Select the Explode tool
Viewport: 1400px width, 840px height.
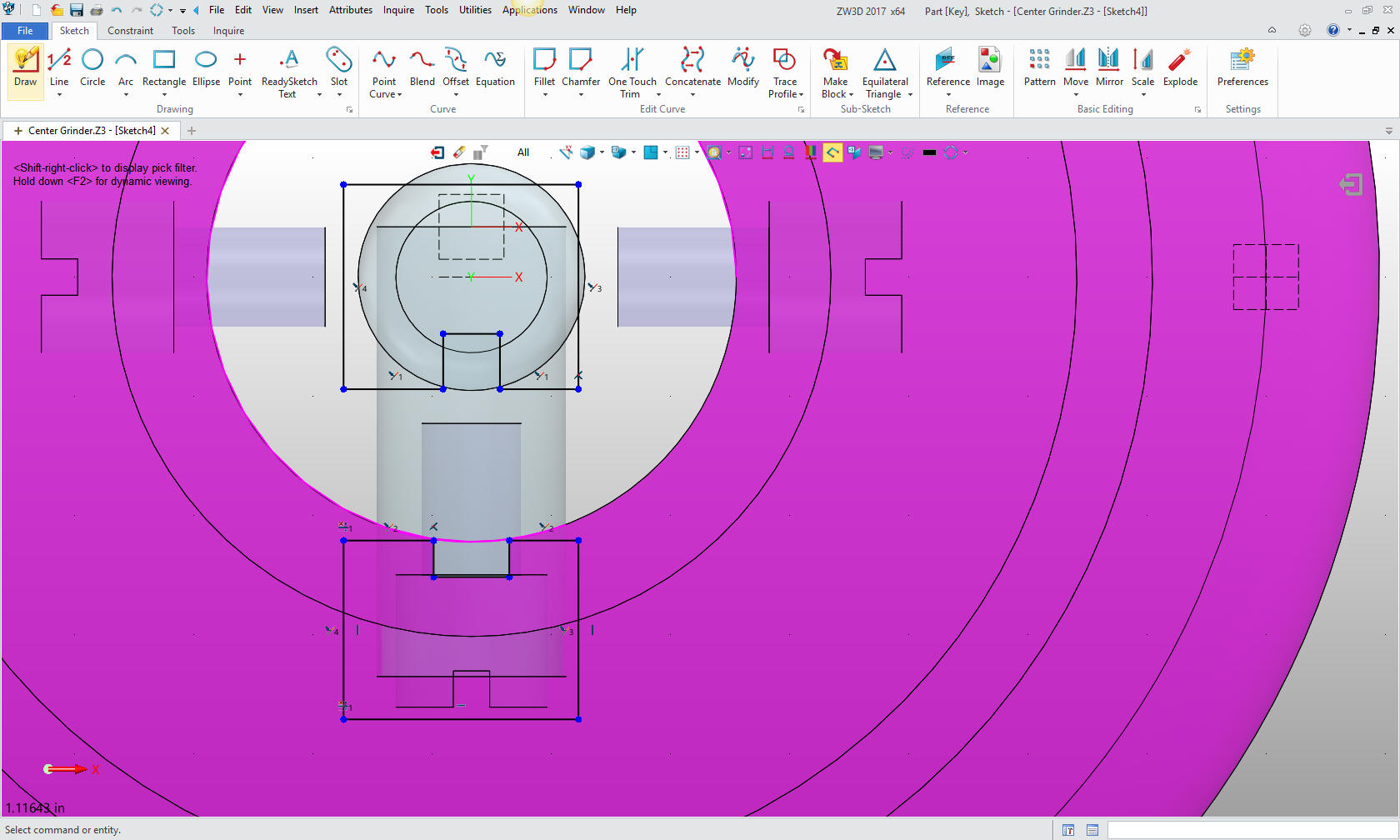pos(1180,67)
